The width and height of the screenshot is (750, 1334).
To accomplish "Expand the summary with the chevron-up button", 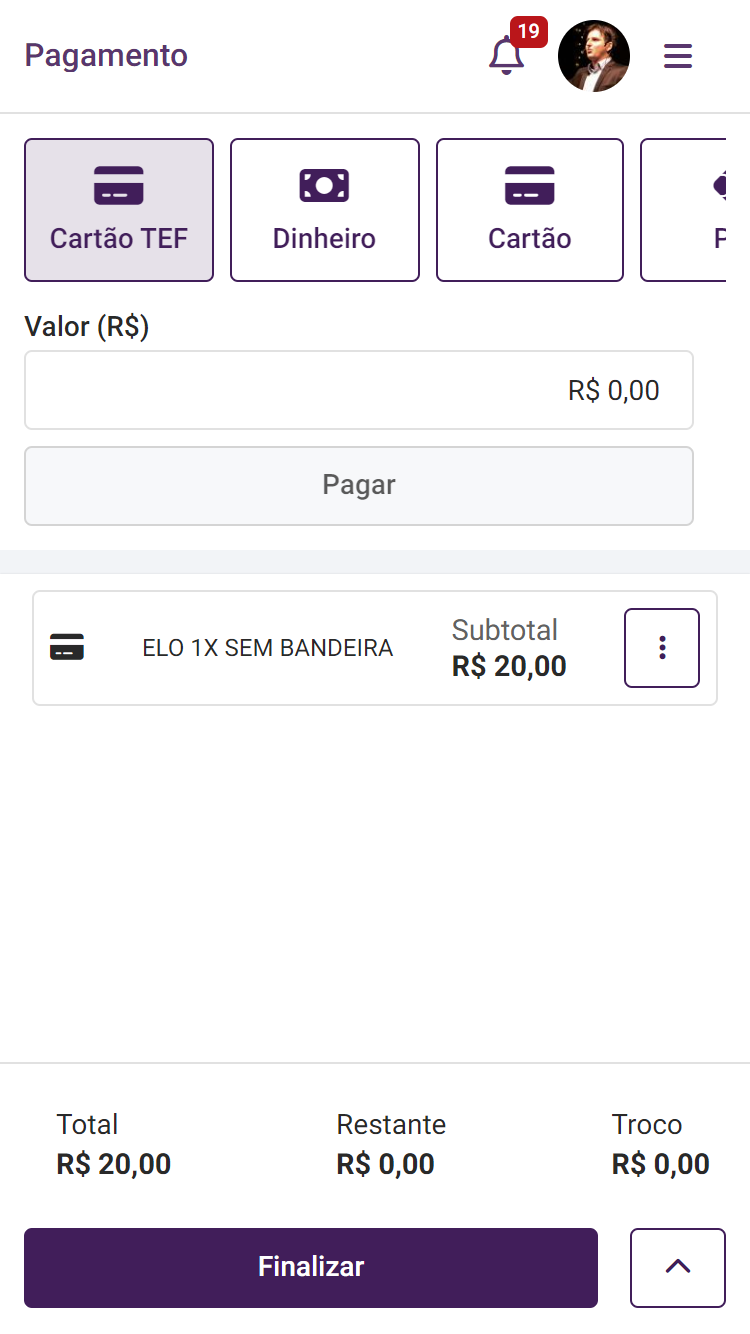I will 678,1267.
